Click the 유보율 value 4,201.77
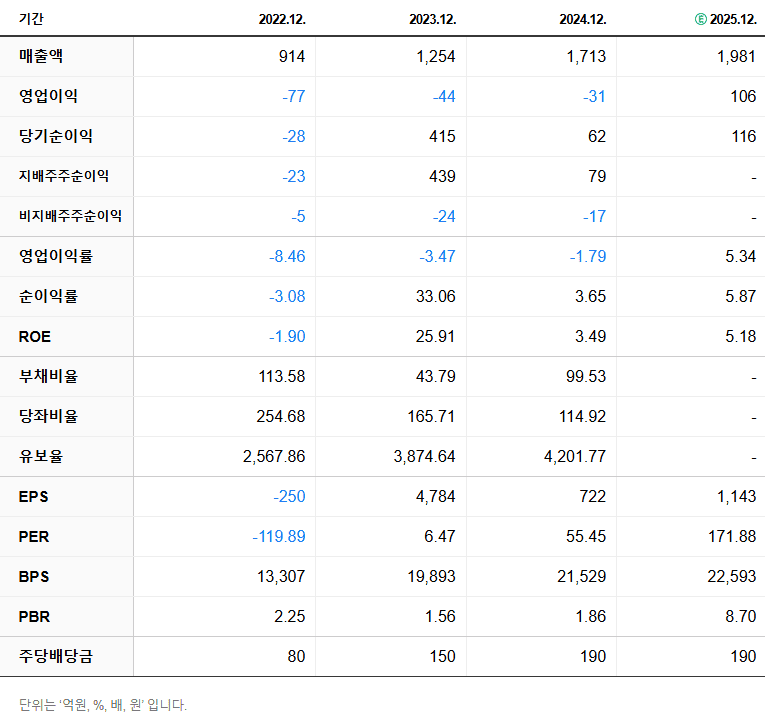The height and width of the screenshot is (722, 765). click(x=575, y=457)
